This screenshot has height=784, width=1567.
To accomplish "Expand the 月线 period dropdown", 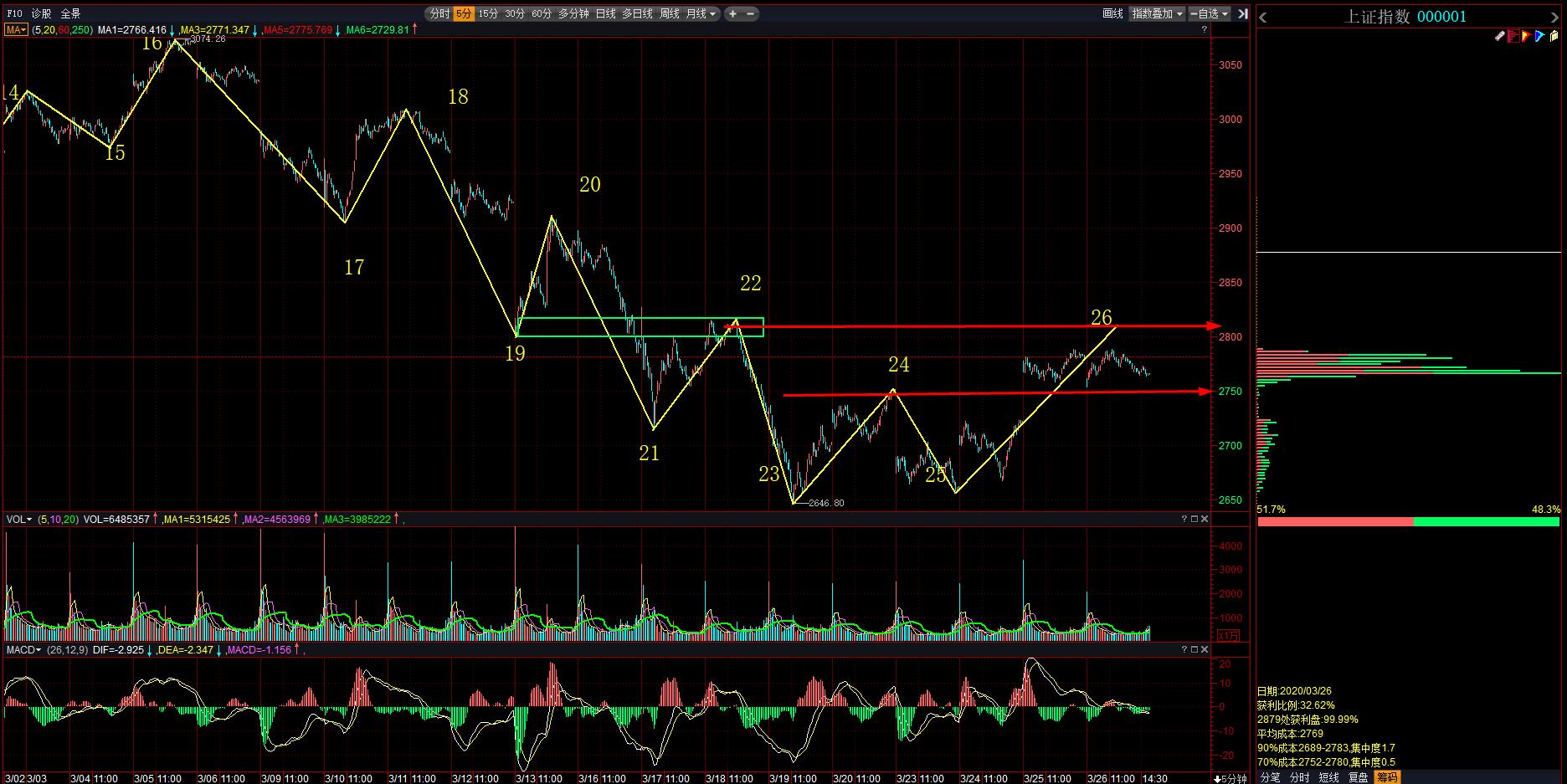I will pyautogui.click(x=701, y=13).
